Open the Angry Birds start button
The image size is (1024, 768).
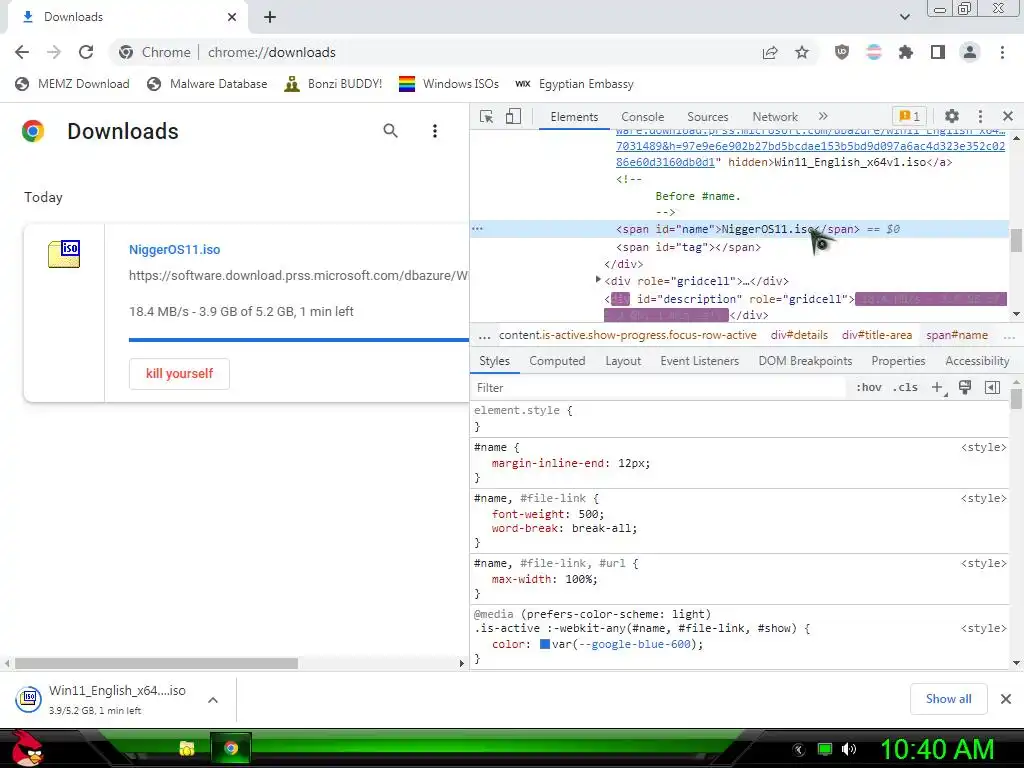click(27, 748)
